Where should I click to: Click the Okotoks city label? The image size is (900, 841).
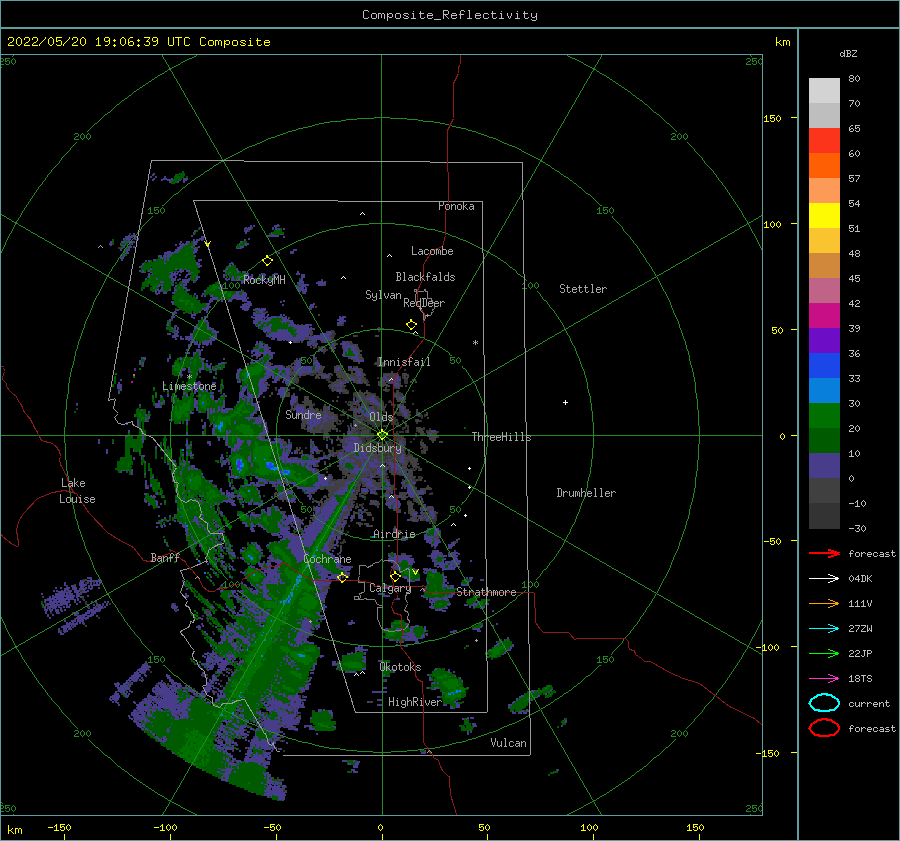point(400,667)
